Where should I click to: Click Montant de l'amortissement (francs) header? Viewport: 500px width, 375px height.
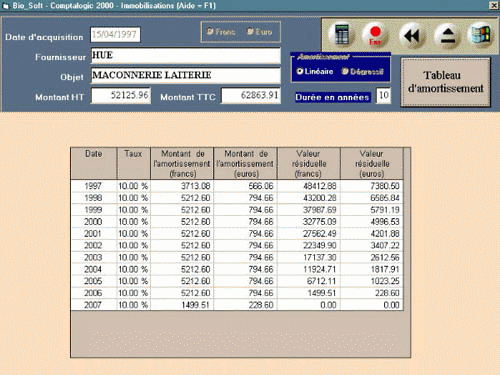pyautogui.click(x=182, y=163)
